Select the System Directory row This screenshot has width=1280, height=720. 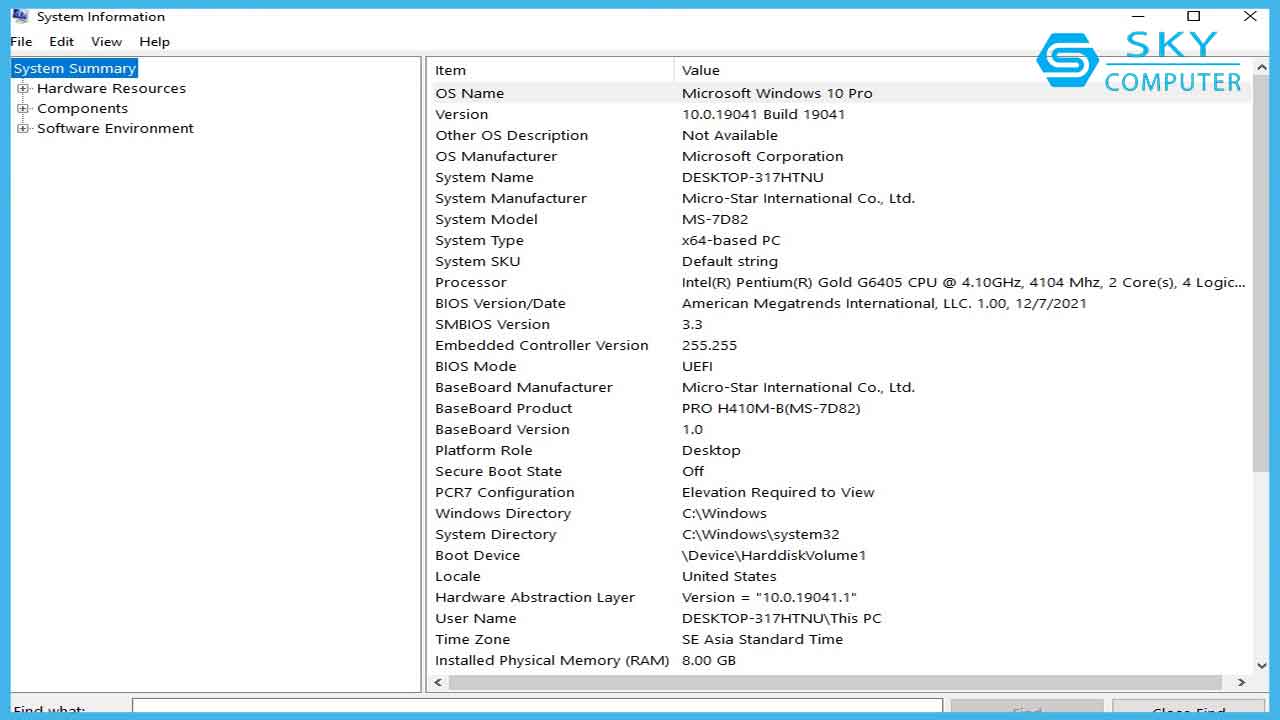[840, 534]
